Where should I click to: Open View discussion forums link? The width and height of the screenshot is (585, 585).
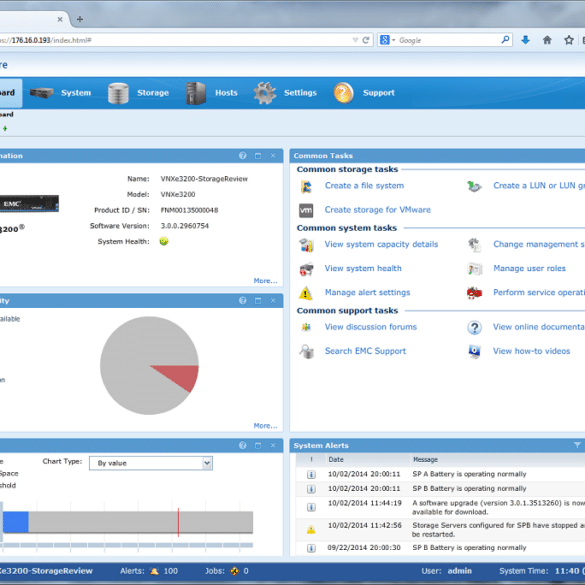371,327
